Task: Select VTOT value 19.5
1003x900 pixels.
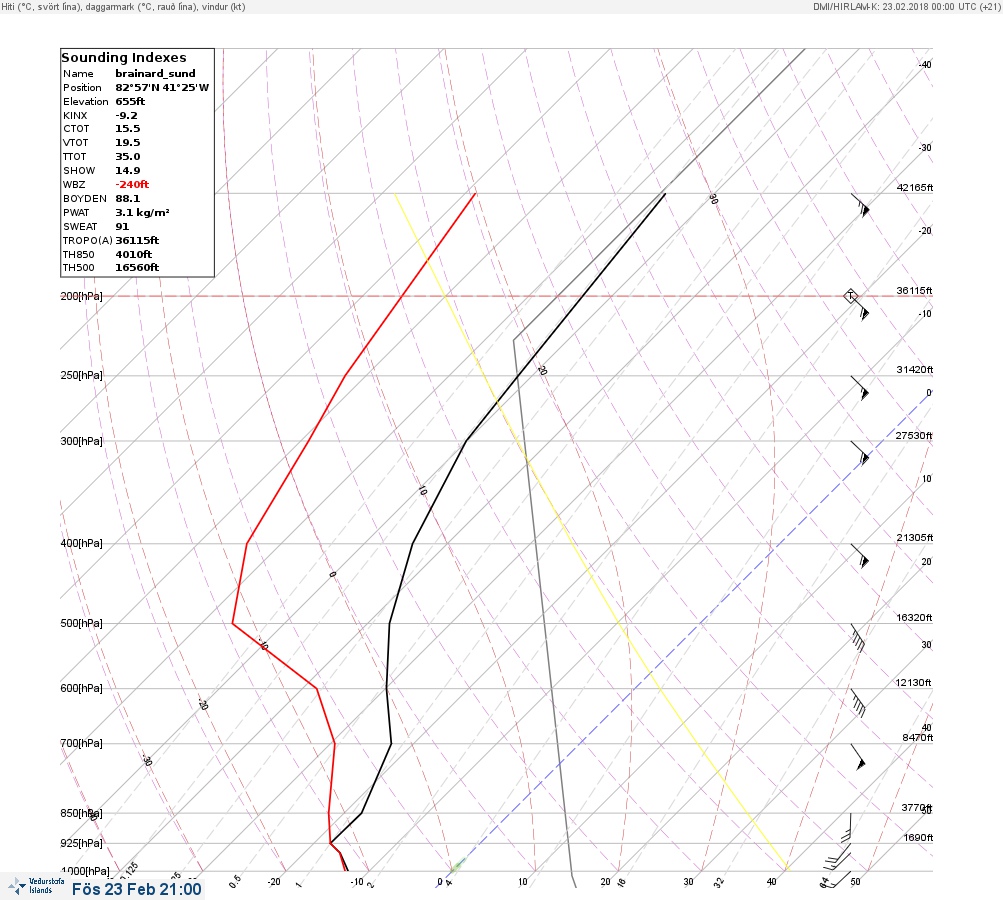Action: click(x=127, y=143)
